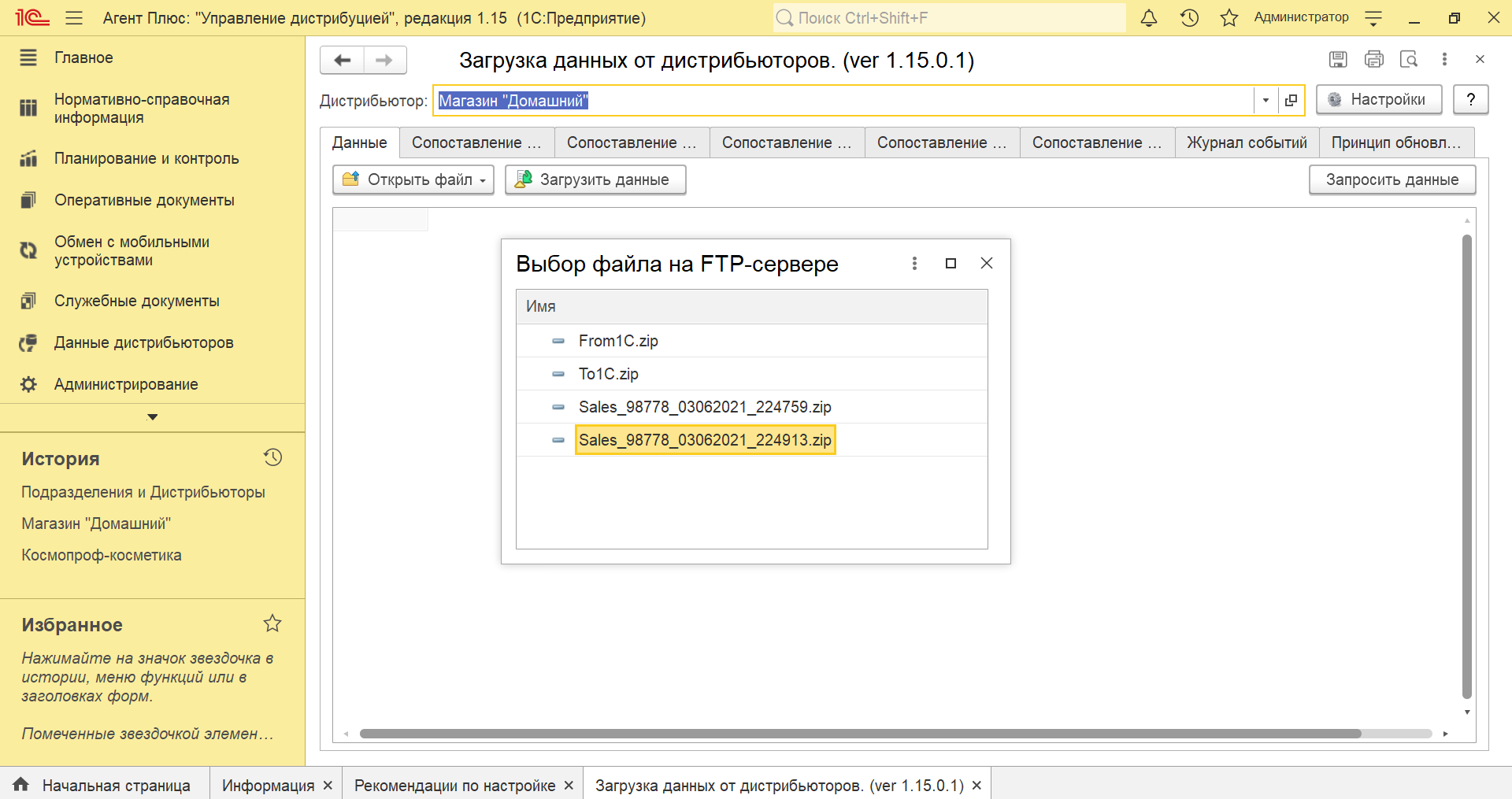Click the Поиск Ctrl+Shift+F search field
This screenshot has width=1512, height=799.
(949, 17)
